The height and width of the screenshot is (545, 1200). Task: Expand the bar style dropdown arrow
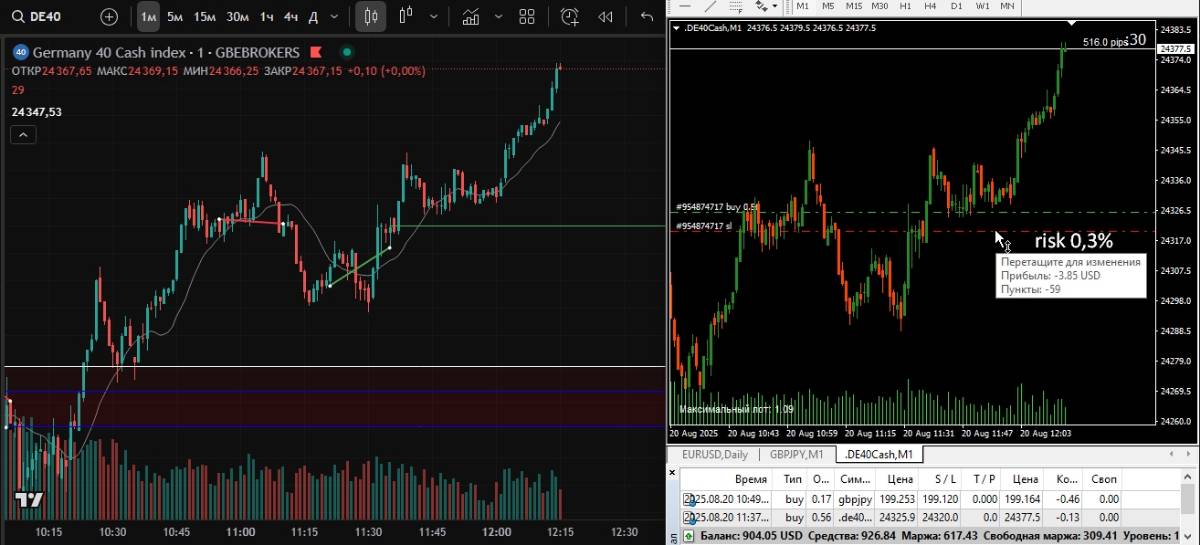pyautogui.click(x=432, y=16)
